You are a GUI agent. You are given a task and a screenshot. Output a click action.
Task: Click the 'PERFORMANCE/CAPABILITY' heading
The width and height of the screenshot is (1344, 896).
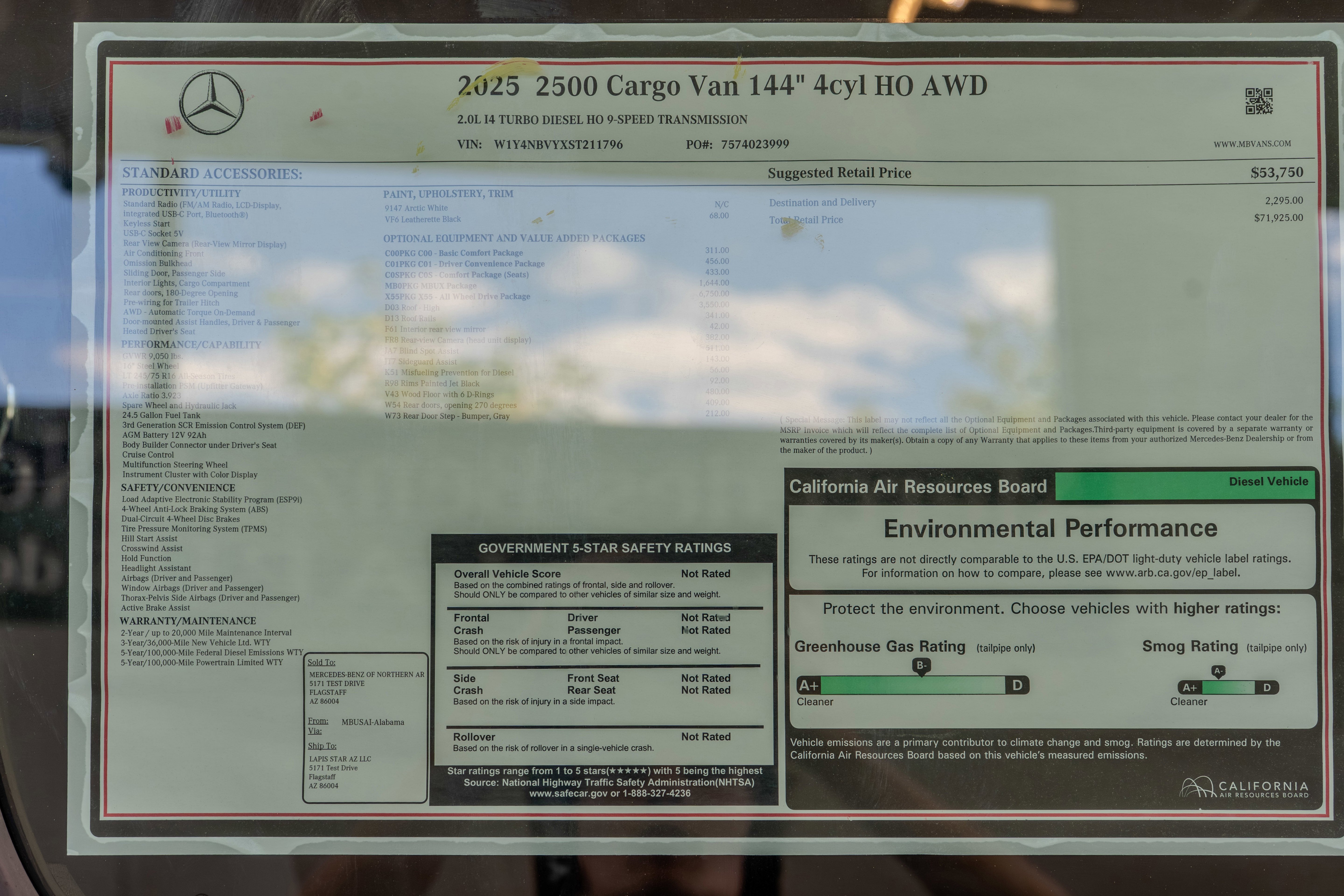191,345
